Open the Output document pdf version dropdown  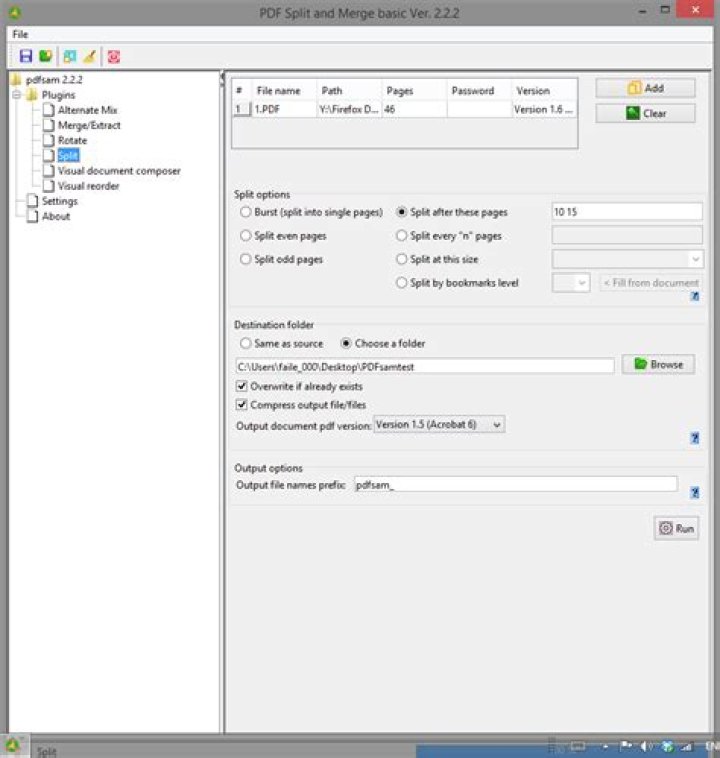(439, 424)
